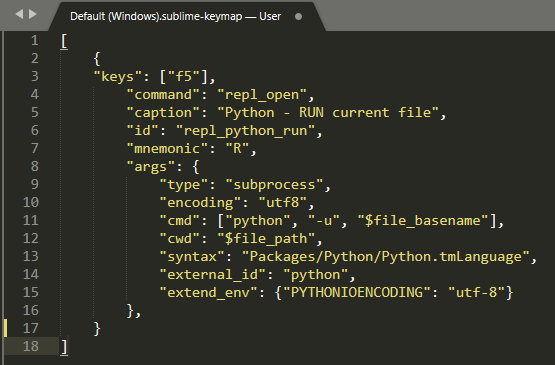Click the "encoding" key text
Image resolution: width=555 pixels, height=365 pixels.
coord(201,203)
